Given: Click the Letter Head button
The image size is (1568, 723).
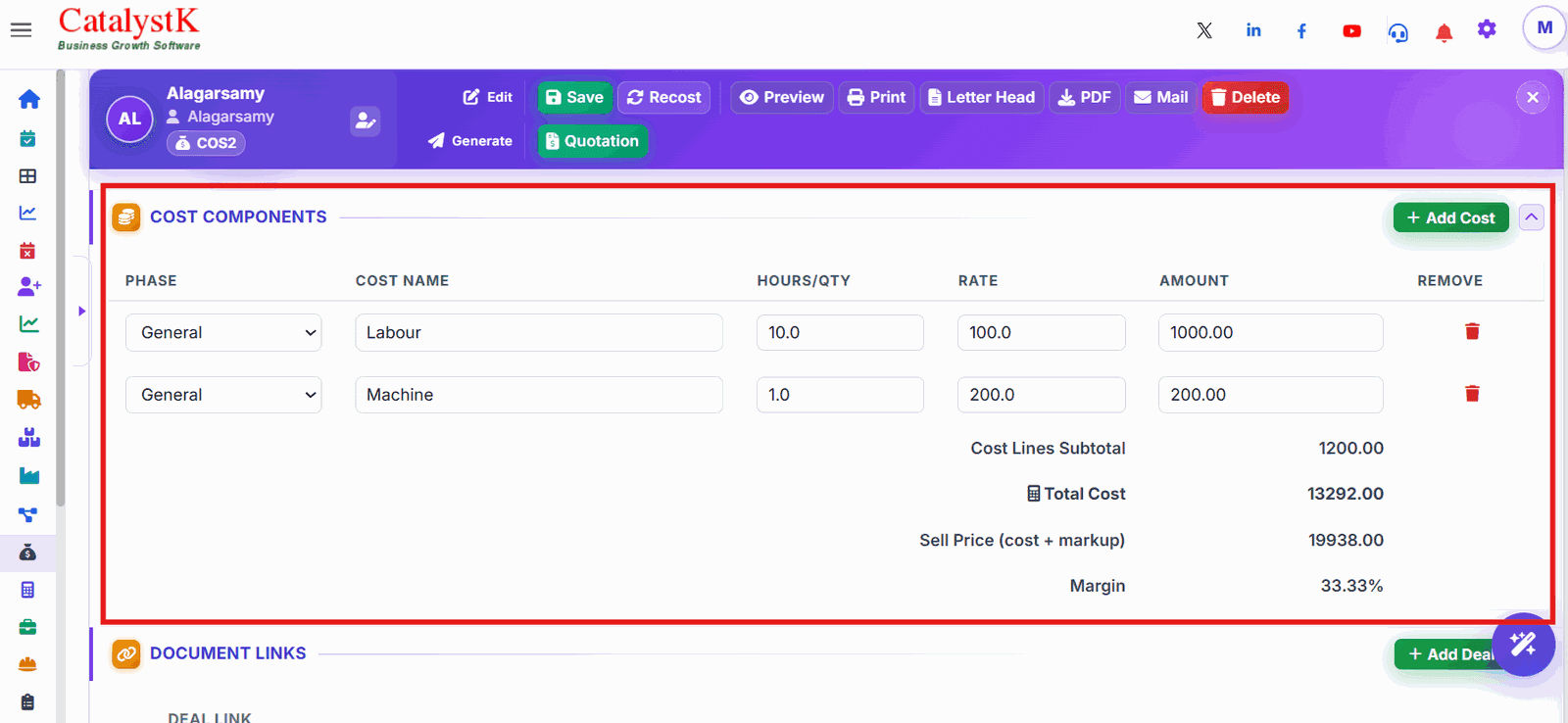Looking at the screenshot, I should coord(981,97).
